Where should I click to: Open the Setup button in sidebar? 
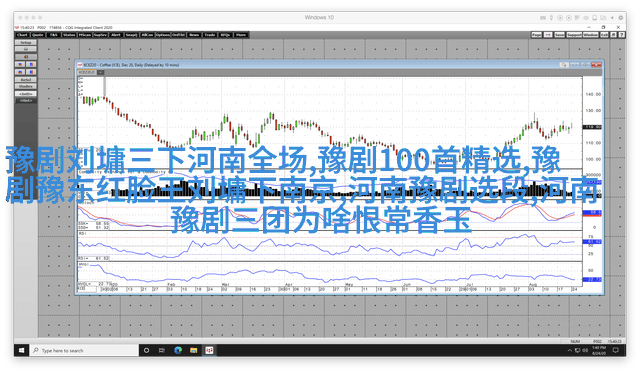(x=26, y=42)
